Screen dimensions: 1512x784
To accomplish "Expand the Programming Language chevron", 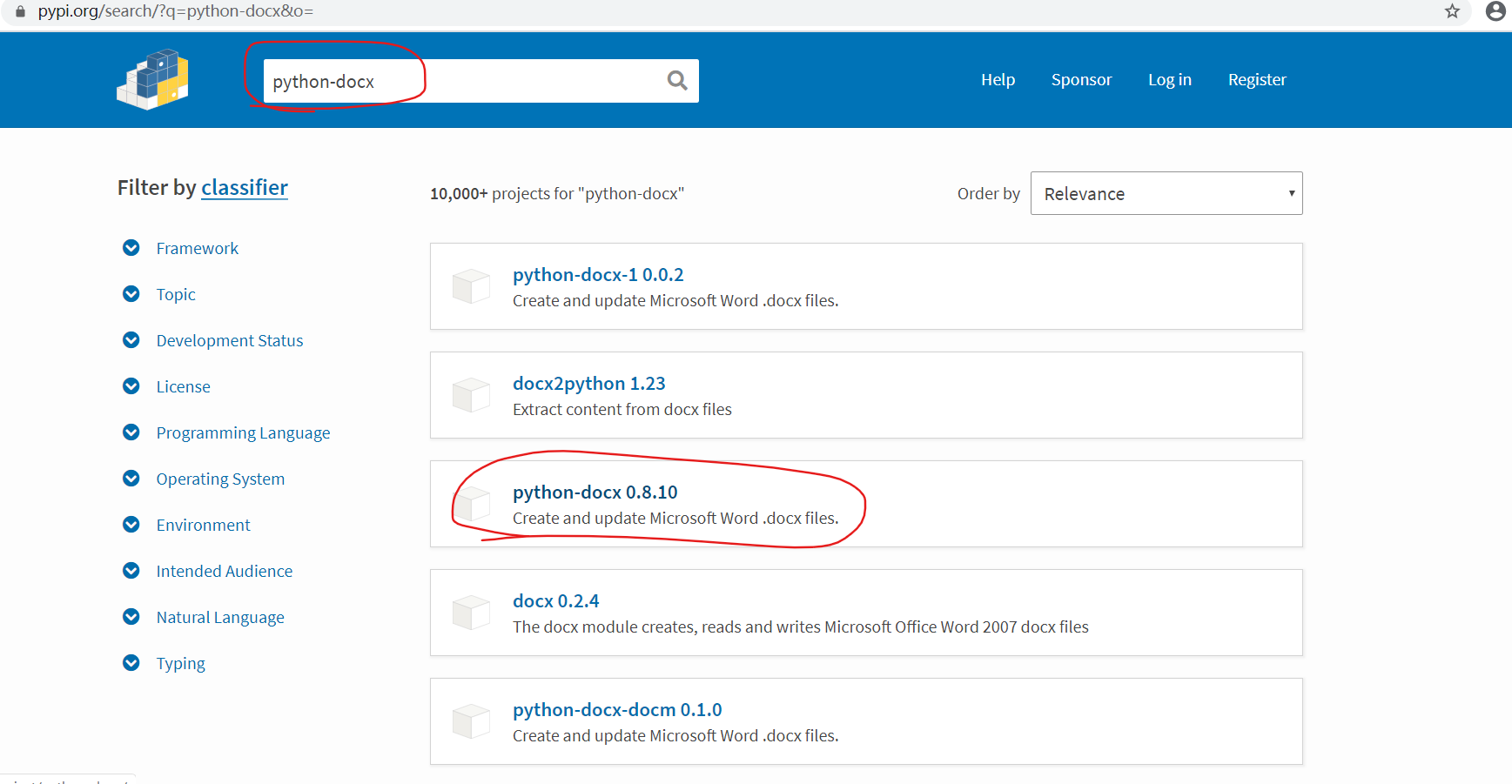I will (x=131, y=432).
